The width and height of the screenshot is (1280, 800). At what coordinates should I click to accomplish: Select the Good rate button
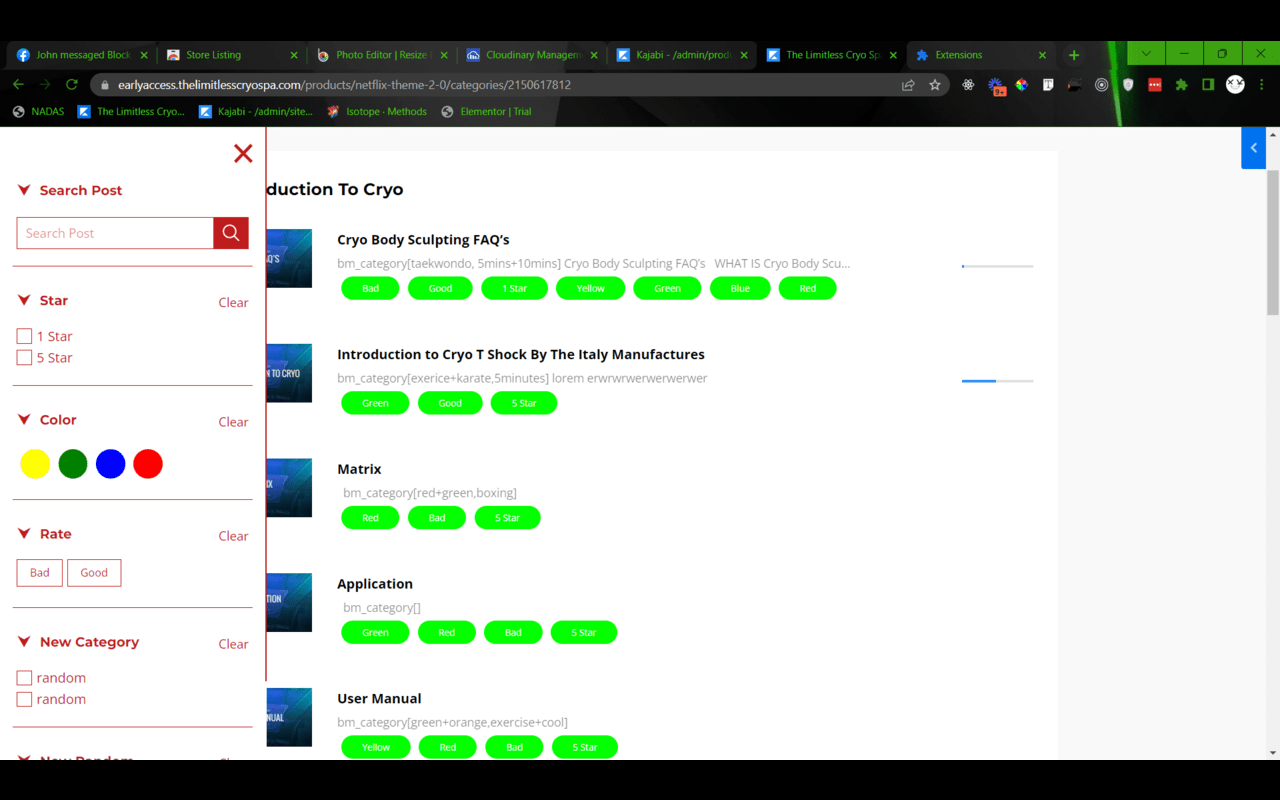pos(94,573)
